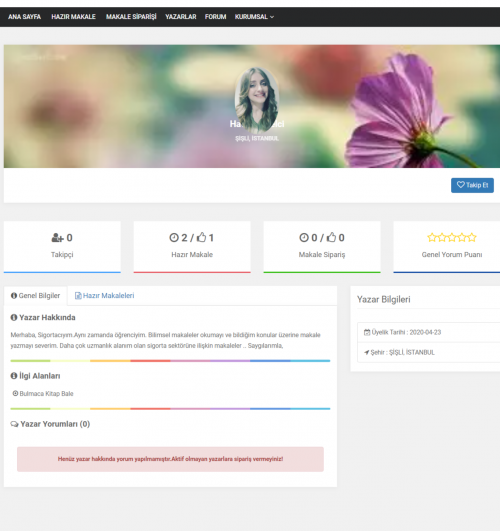Click the calendar icon beside Üyelik Tarihi
This screenshot has width=500, height=531.
pyautogui.click(x=367, y=332)
